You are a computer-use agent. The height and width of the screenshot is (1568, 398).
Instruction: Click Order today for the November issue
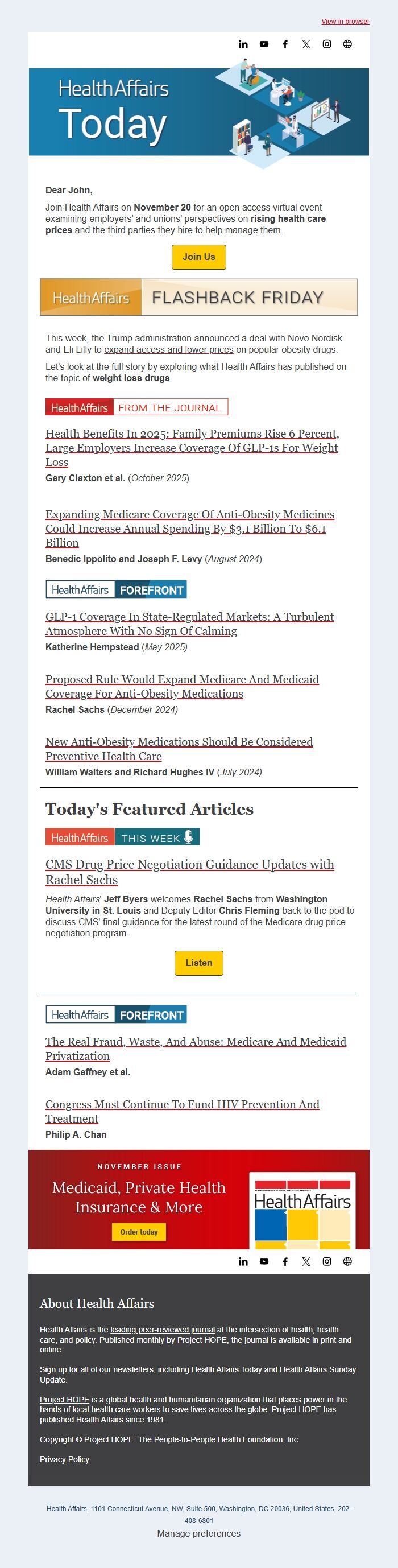139,1232
